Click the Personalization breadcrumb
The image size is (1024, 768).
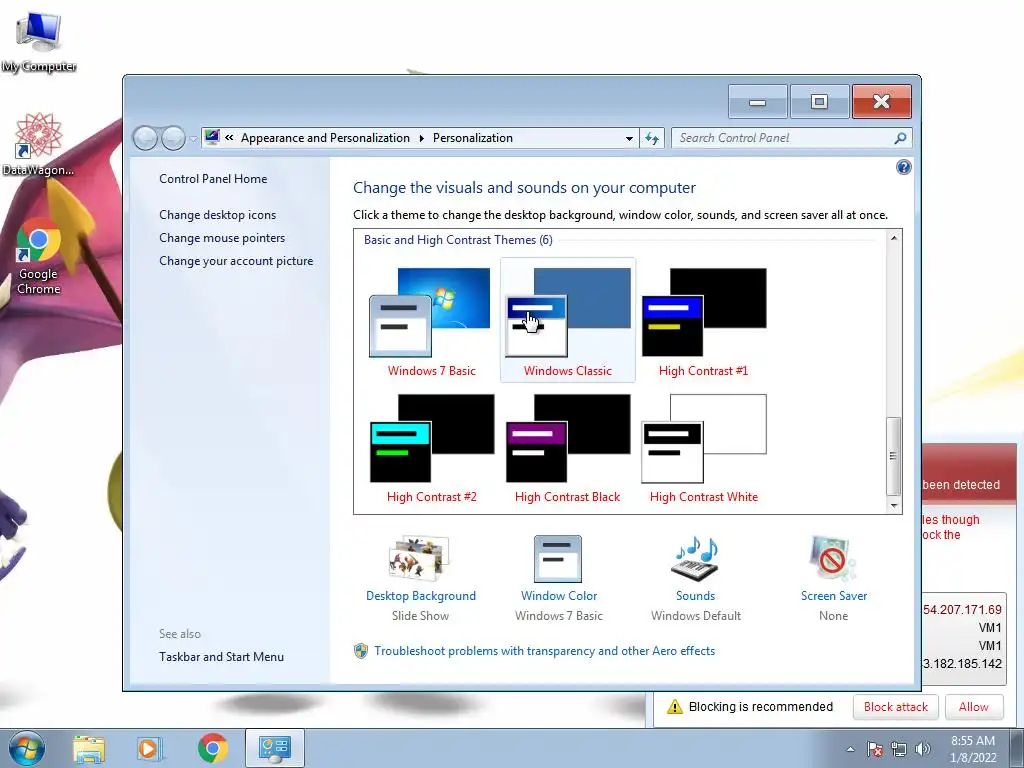(x=473, y=138)
